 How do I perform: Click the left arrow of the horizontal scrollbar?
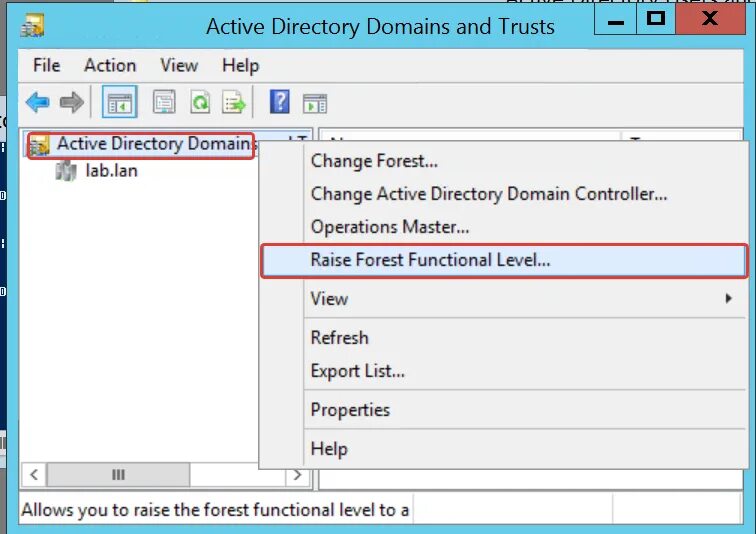click(x=34, y=475)
